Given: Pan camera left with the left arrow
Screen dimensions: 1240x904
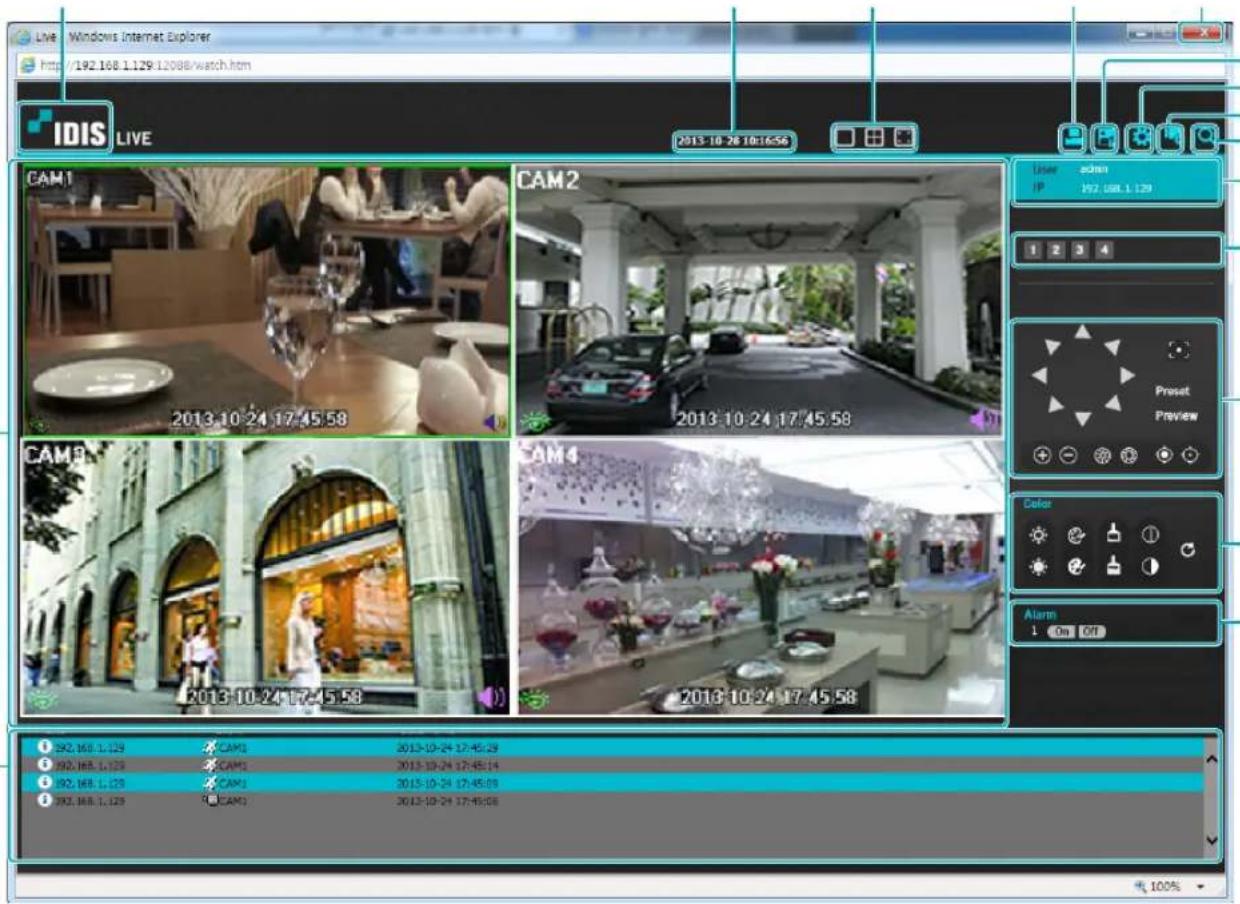Looking at the screenshot, I should [1038, 375].
